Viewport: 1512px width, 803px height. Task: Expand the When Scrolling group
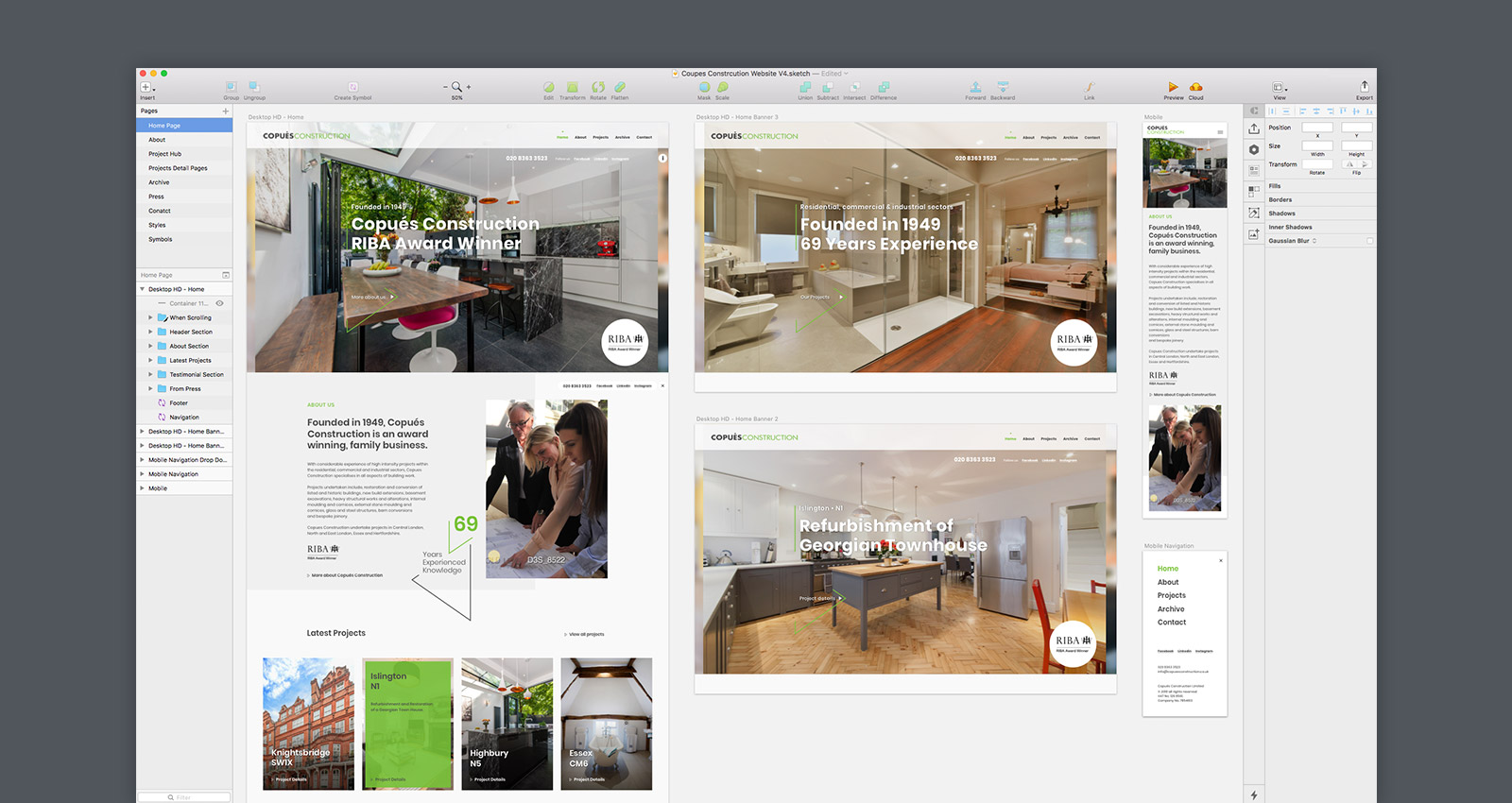click(x=150, y=318)
